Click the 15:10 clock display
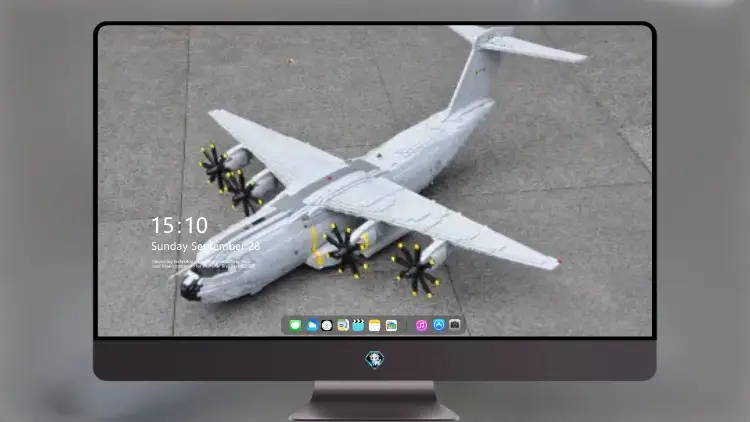The height and width of the screenshot is (422, 750). point(179,225)
